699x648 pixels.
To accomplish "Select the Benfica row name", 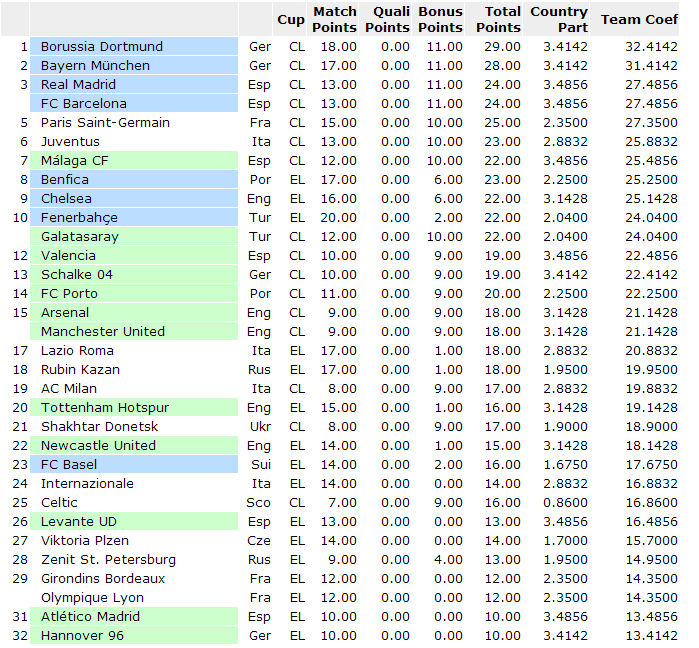I will point(65,180).
